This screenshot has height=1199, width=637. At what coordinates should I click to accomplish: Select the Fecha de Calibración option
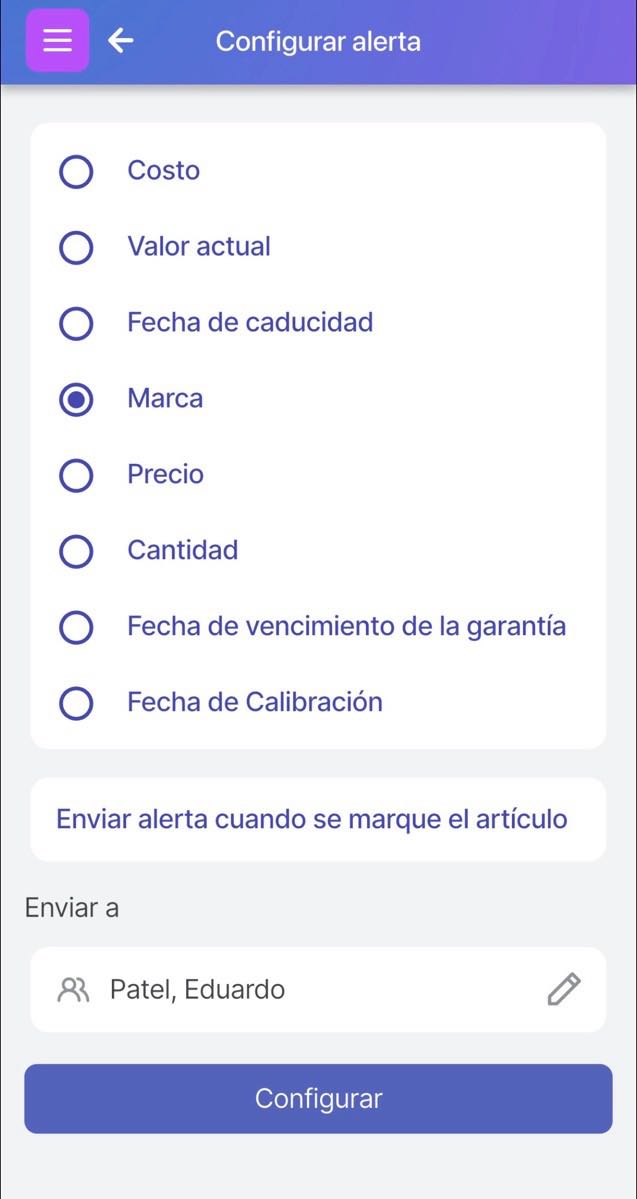coord(75,703)
